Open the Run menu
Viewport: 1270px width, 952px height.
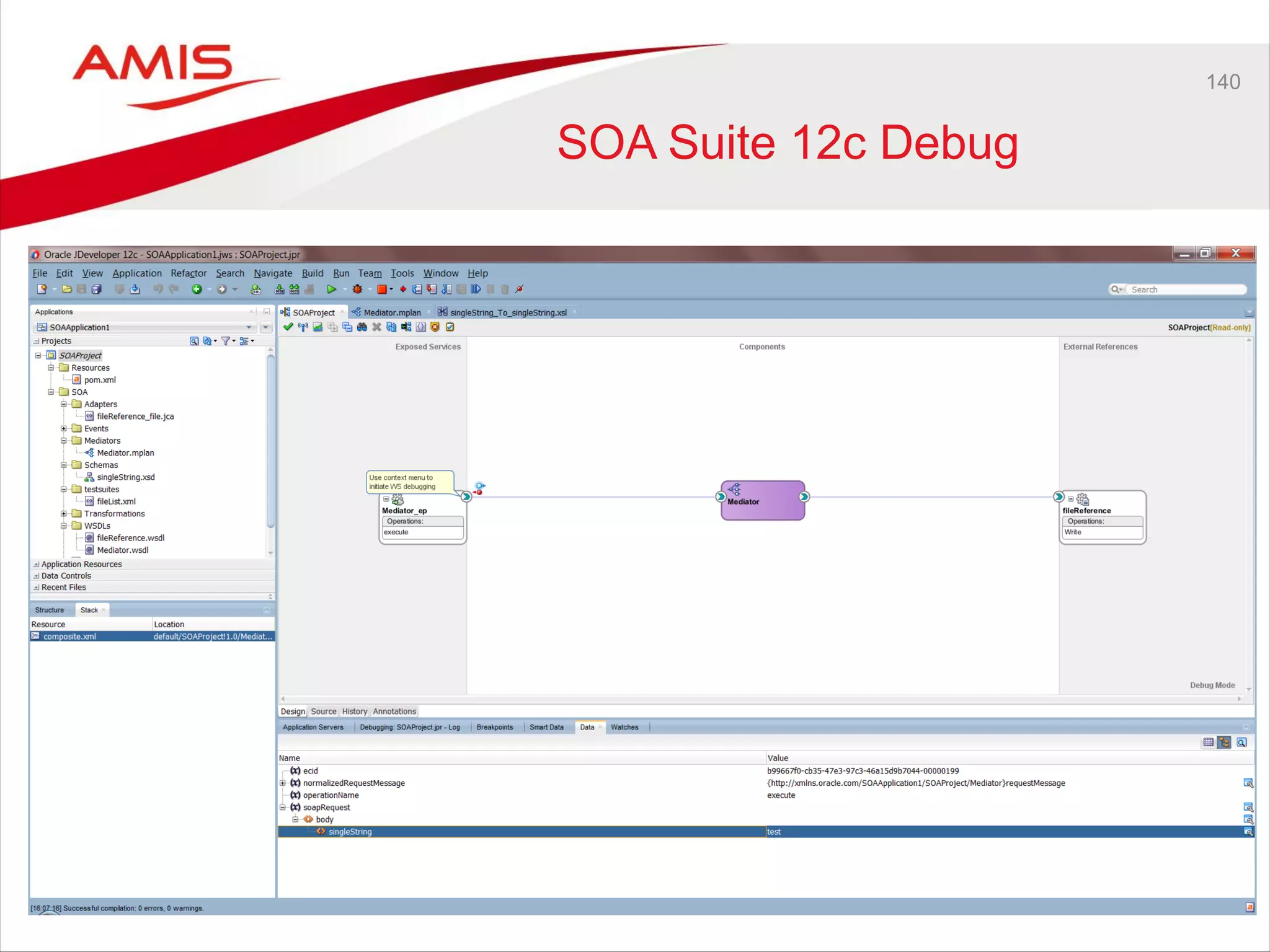341,273
